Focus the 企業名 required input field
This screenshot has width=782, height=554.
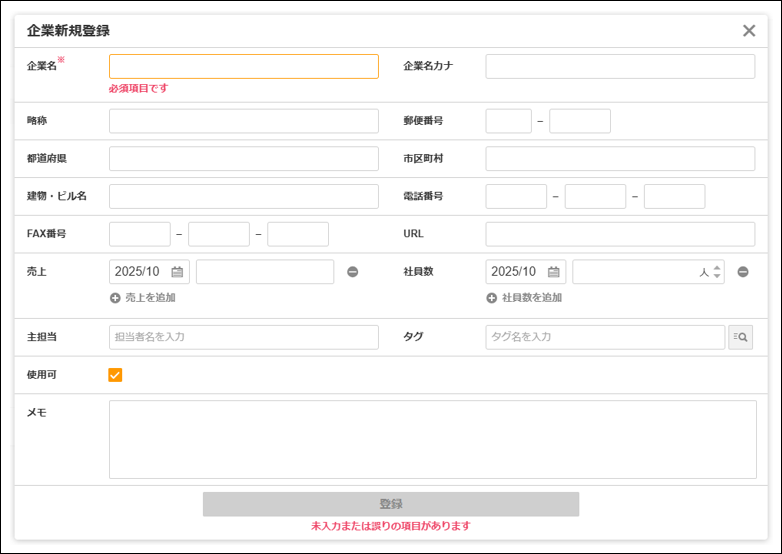coord(243,66)
